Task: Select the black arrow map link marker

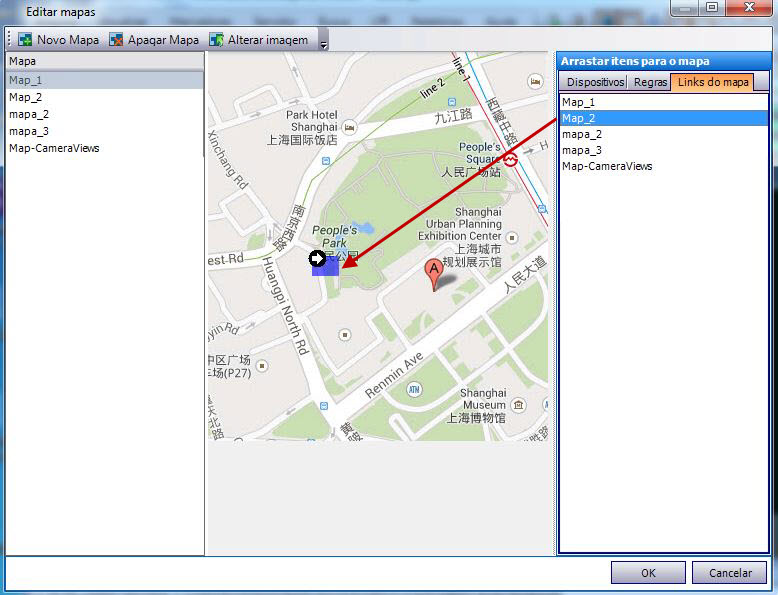Action: point(317,258)
